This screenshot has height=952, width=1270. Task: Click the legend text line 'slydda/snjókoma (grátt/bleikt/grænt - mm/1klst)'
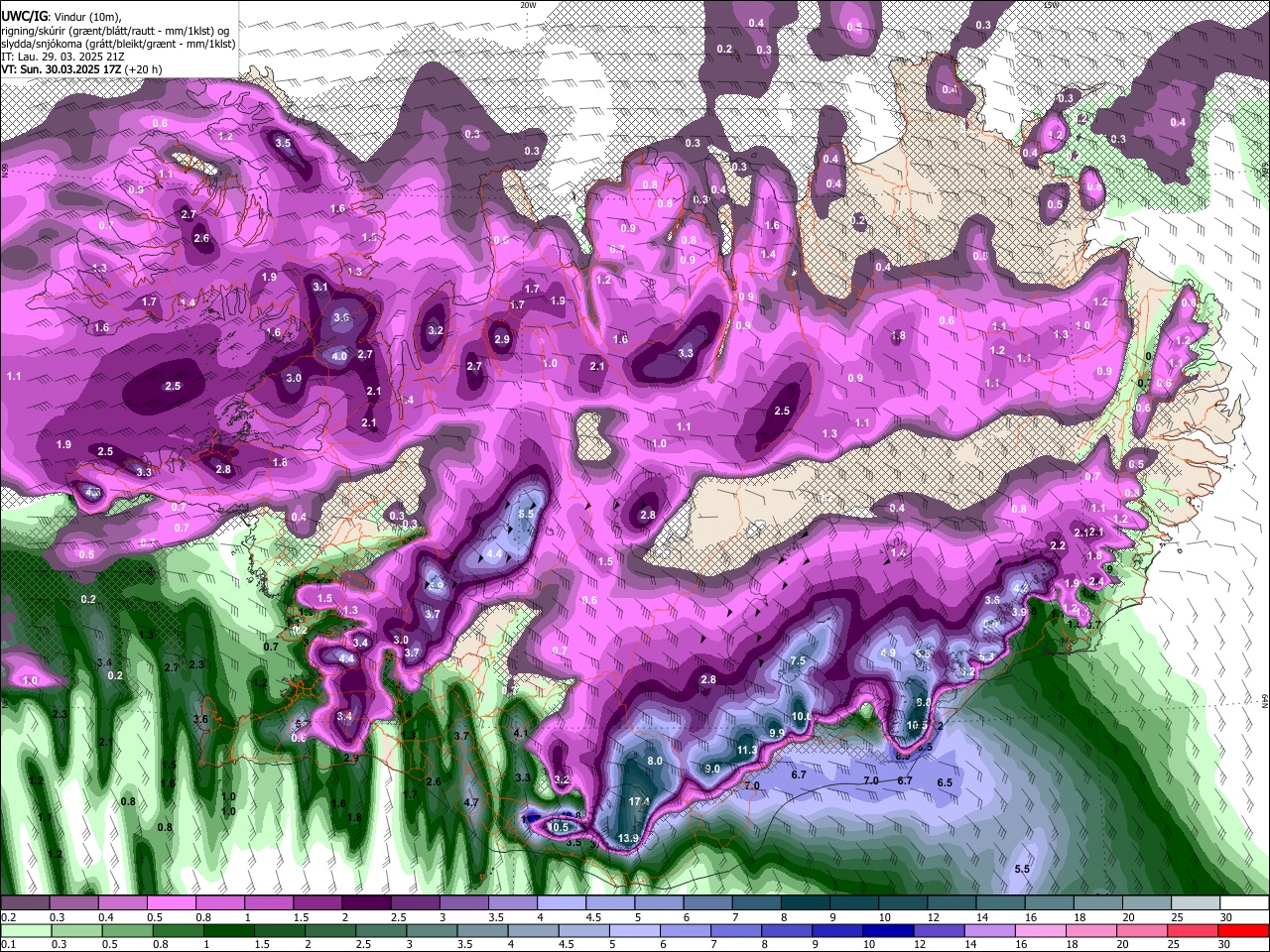pos(118,44)
